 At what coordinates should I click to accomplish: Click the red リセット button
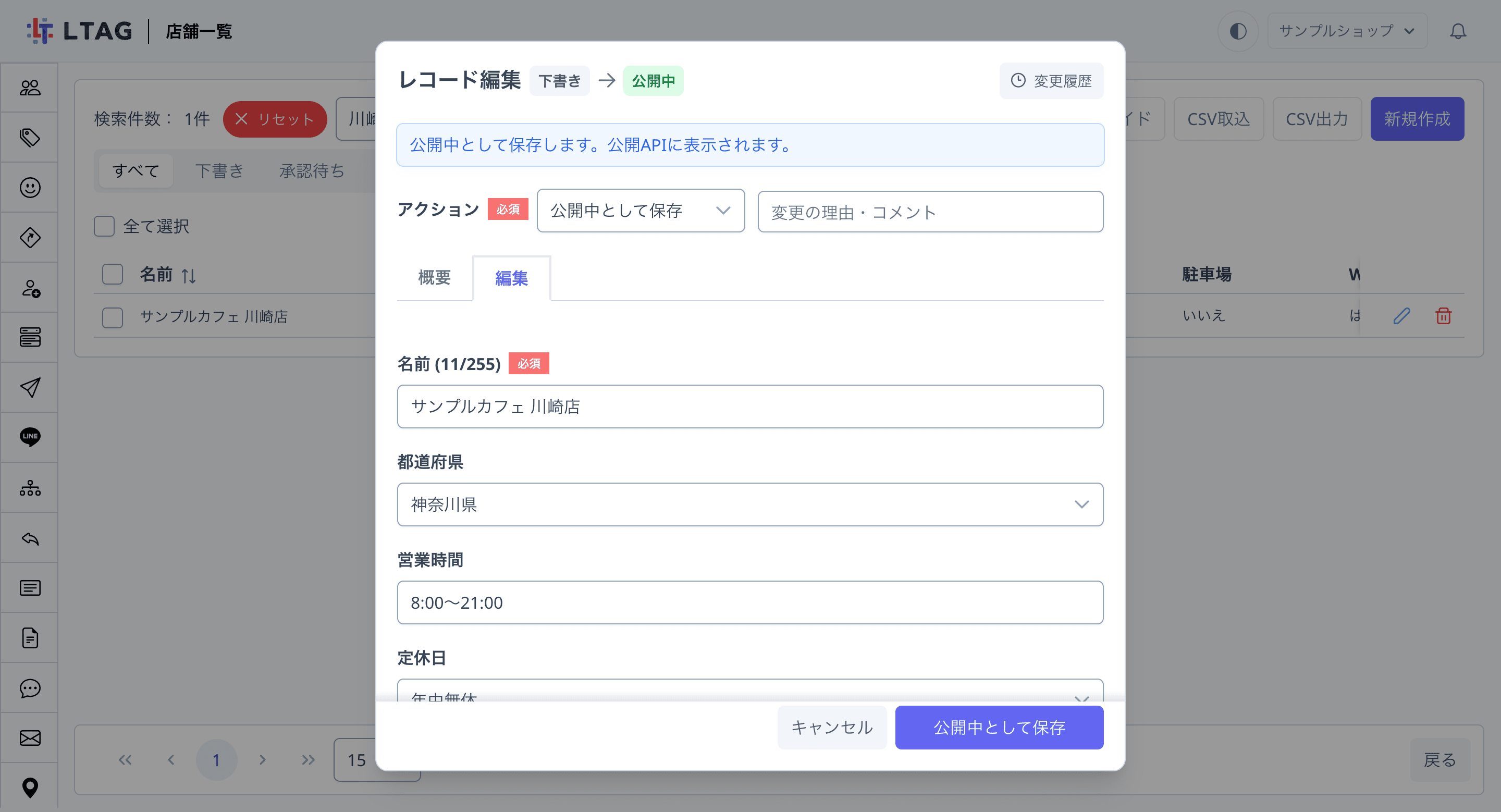point(275,119)
